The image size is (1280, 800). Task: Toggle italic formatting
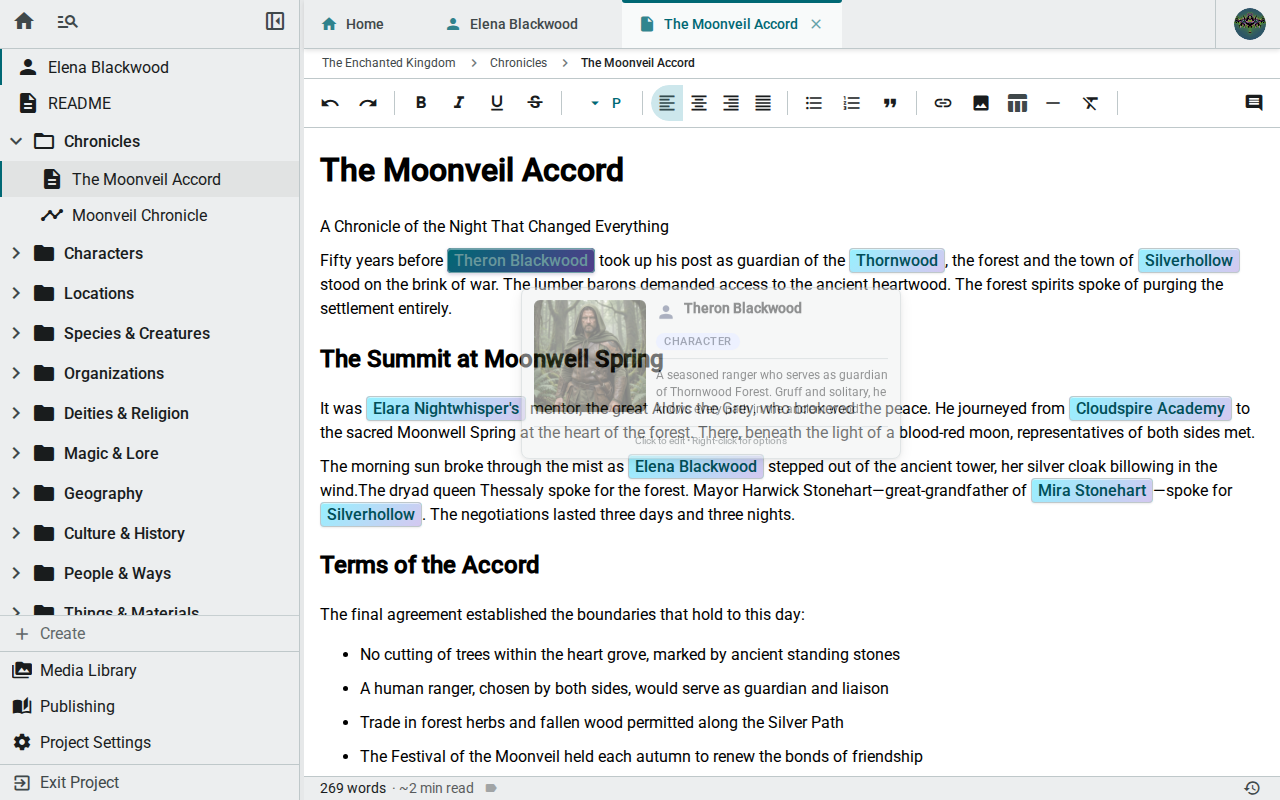pyautogui.click(x=459, y=103)
